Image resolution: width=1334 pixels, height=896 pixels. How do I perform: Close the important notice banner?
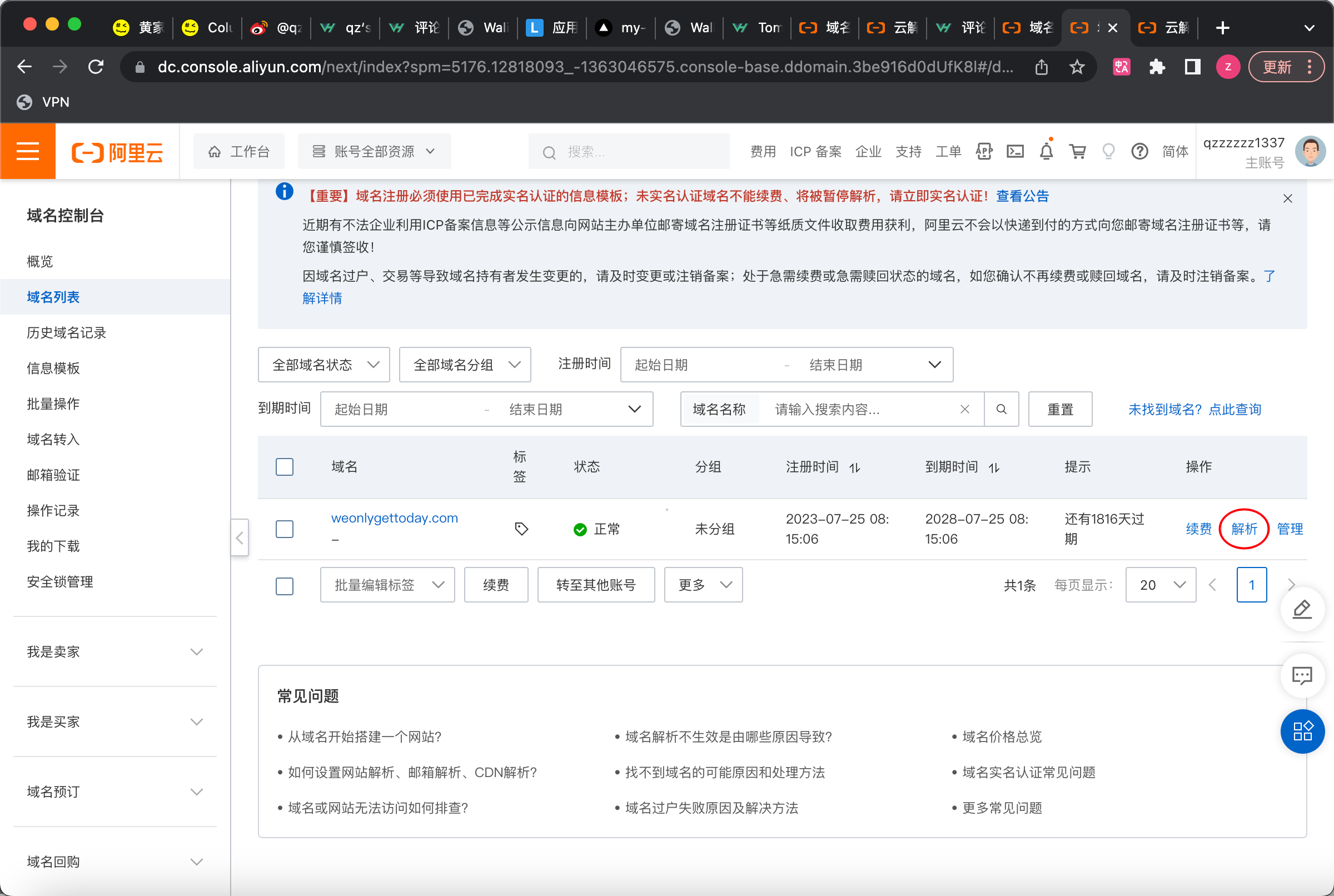click(1287, 198)
